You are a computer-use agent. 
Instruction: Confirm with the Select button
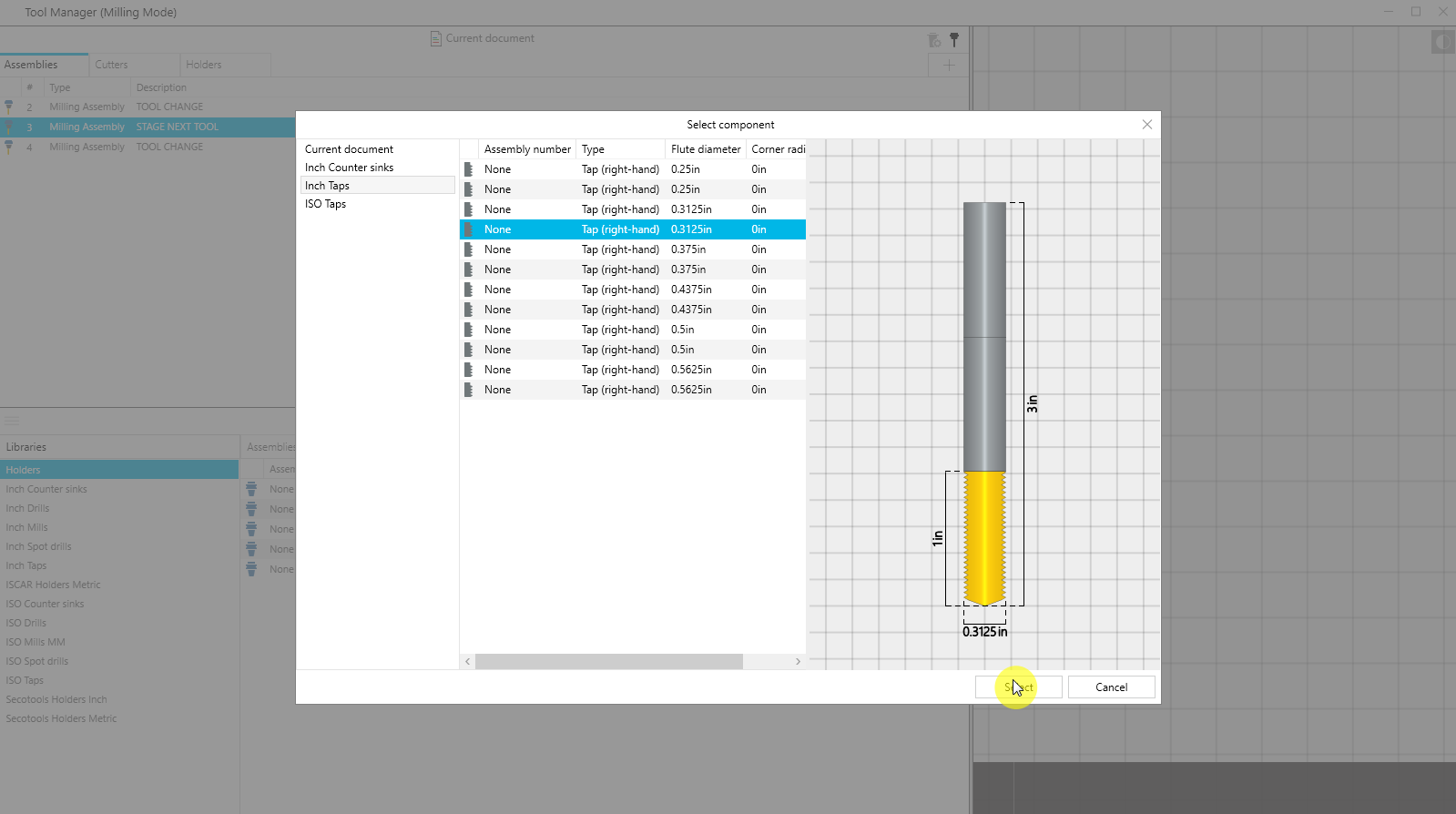1018,687
